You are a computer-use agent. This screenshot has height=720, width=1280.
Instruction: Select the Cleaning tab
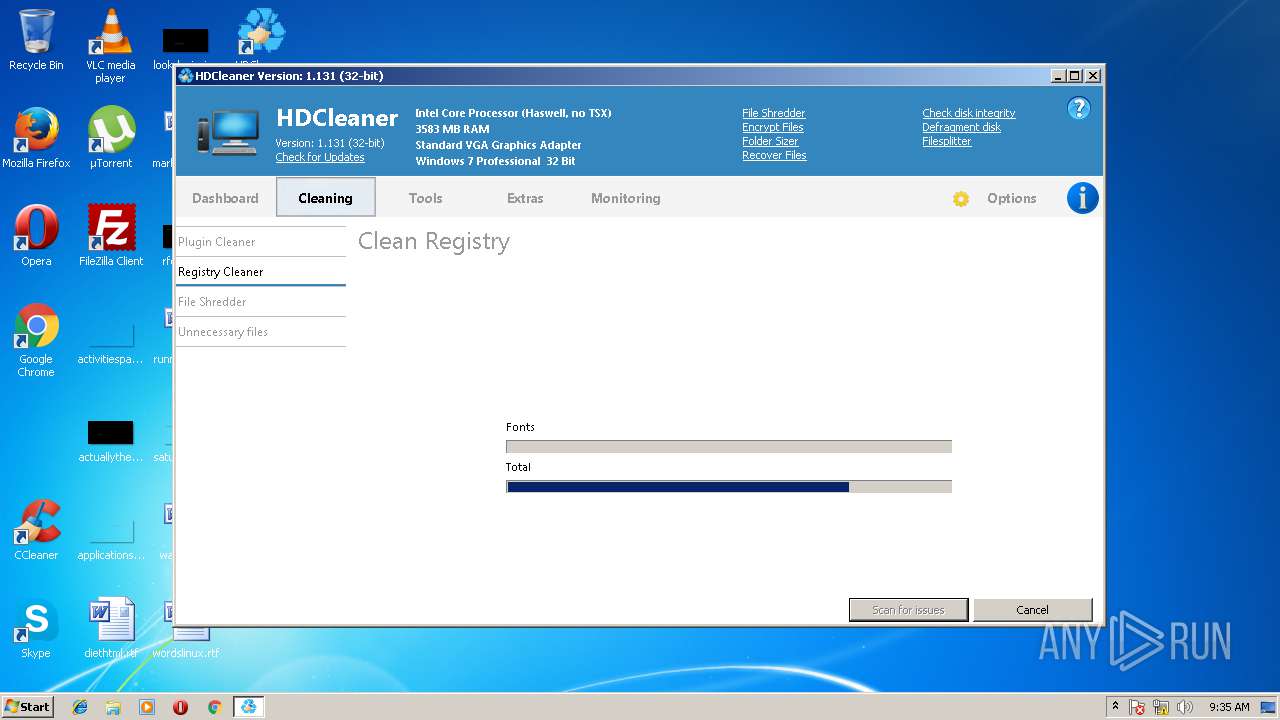325,198
